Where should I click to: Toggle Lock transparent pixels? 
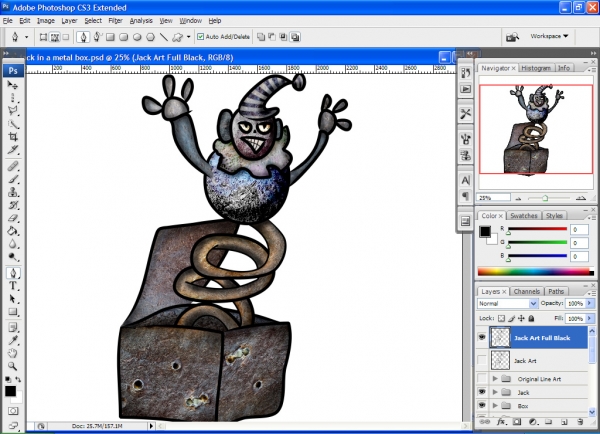pyautogui.click(x=501, y=318)
